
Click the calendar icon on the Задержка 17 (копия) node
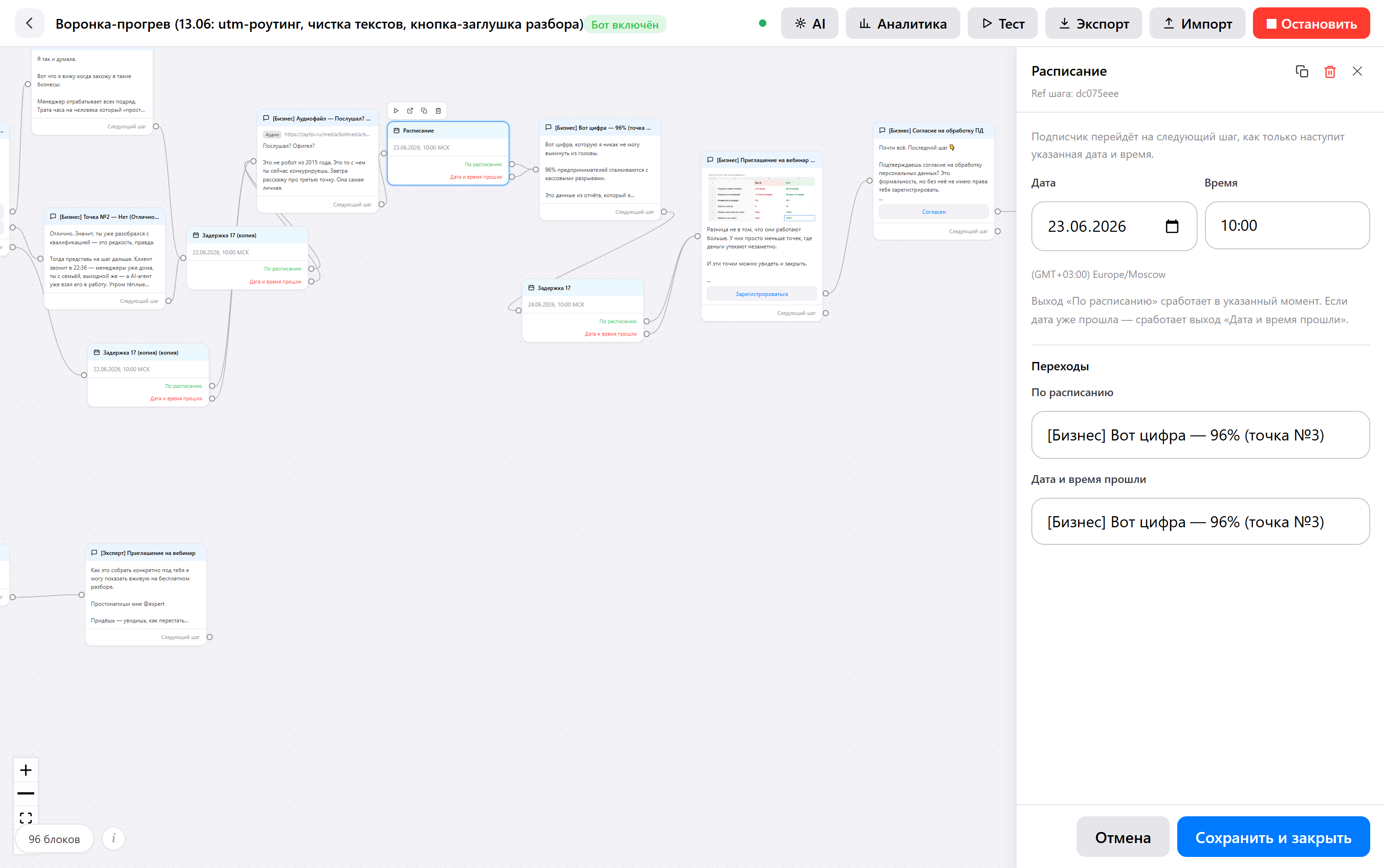coord(196,235)
